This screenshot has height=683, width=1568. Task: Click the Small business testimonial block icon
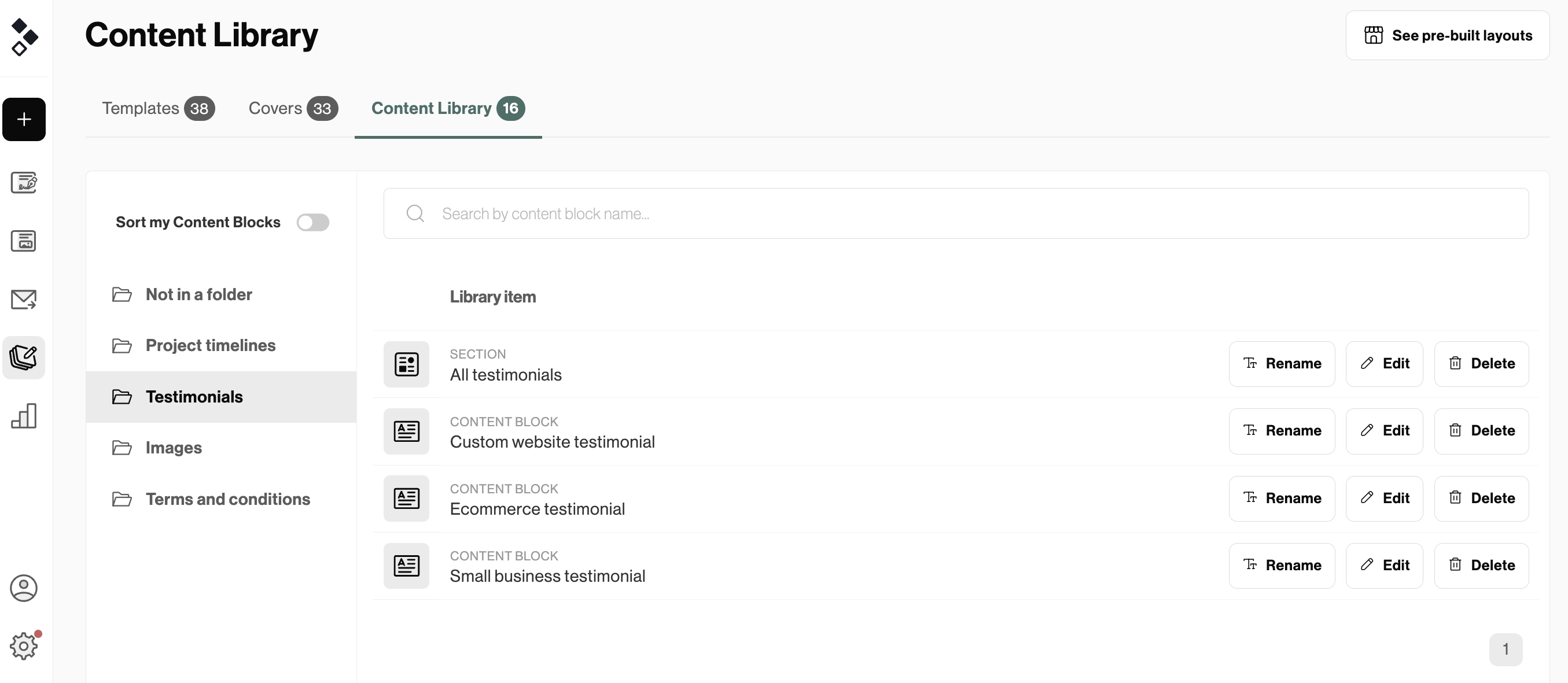coord(406,566)
